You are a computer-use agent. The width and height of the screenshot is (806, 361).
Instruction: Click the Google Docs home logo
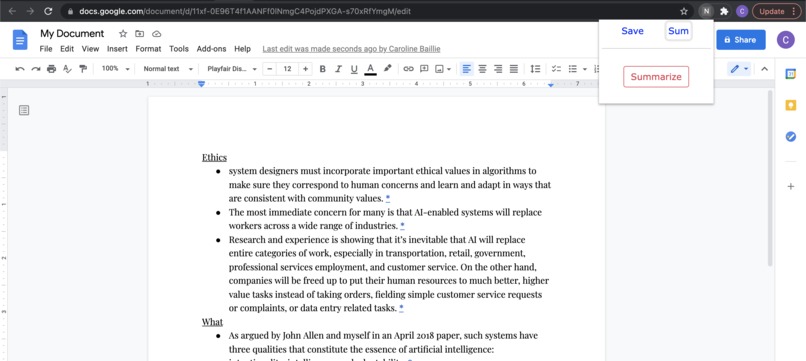click(20, 40)
